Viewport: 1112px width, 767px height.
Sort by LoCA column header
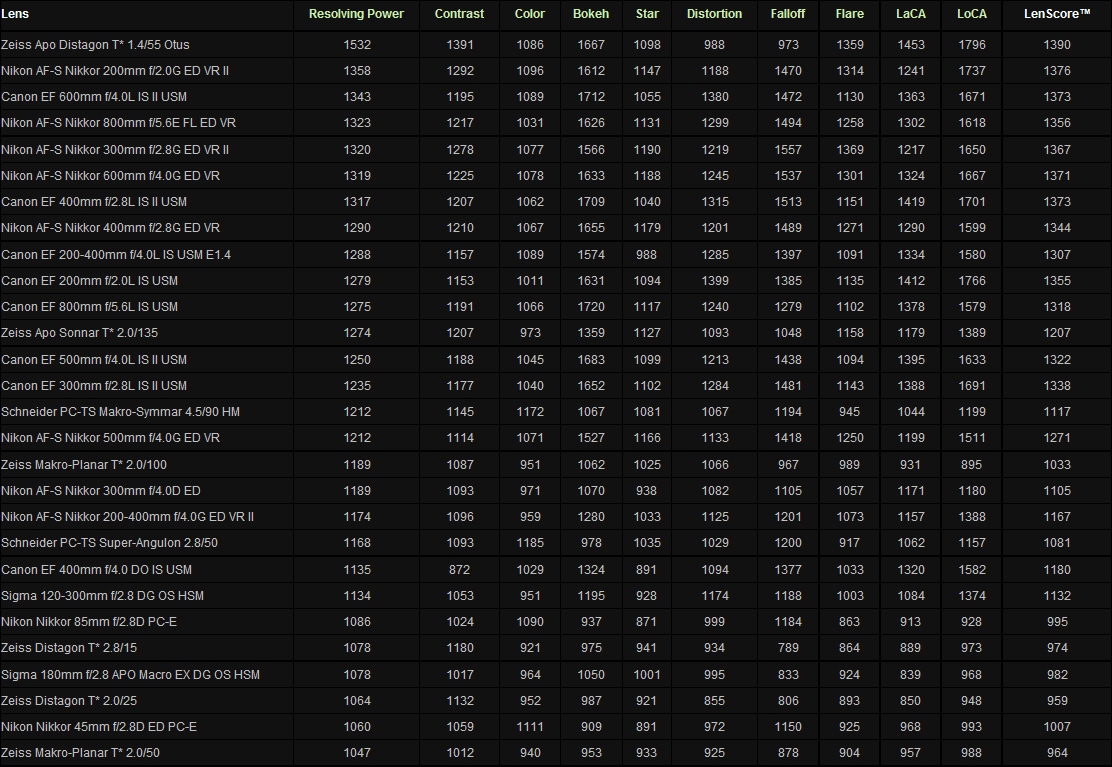[972, 14]
